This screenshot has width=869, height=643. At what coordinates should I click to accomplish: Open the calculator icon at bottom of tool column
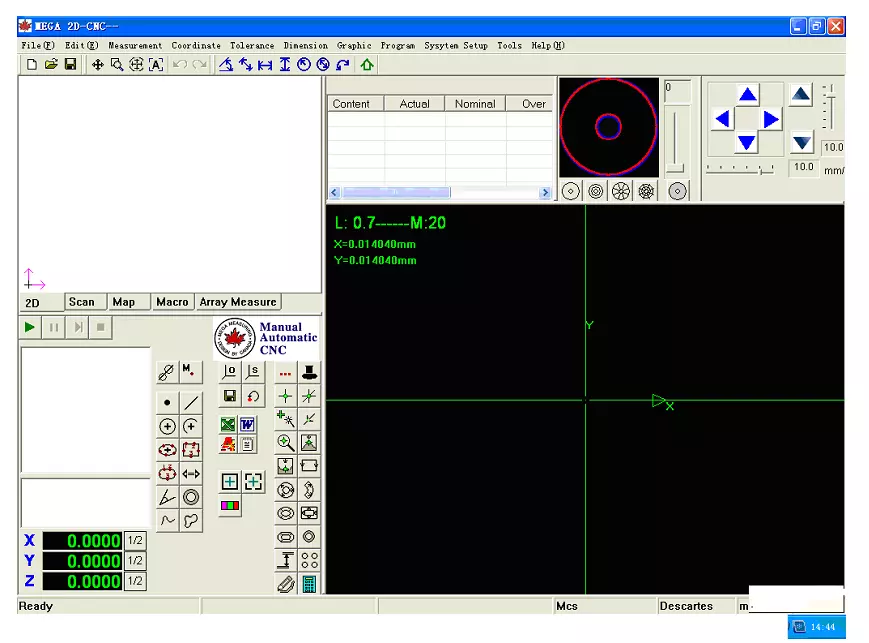coord(310,584)
